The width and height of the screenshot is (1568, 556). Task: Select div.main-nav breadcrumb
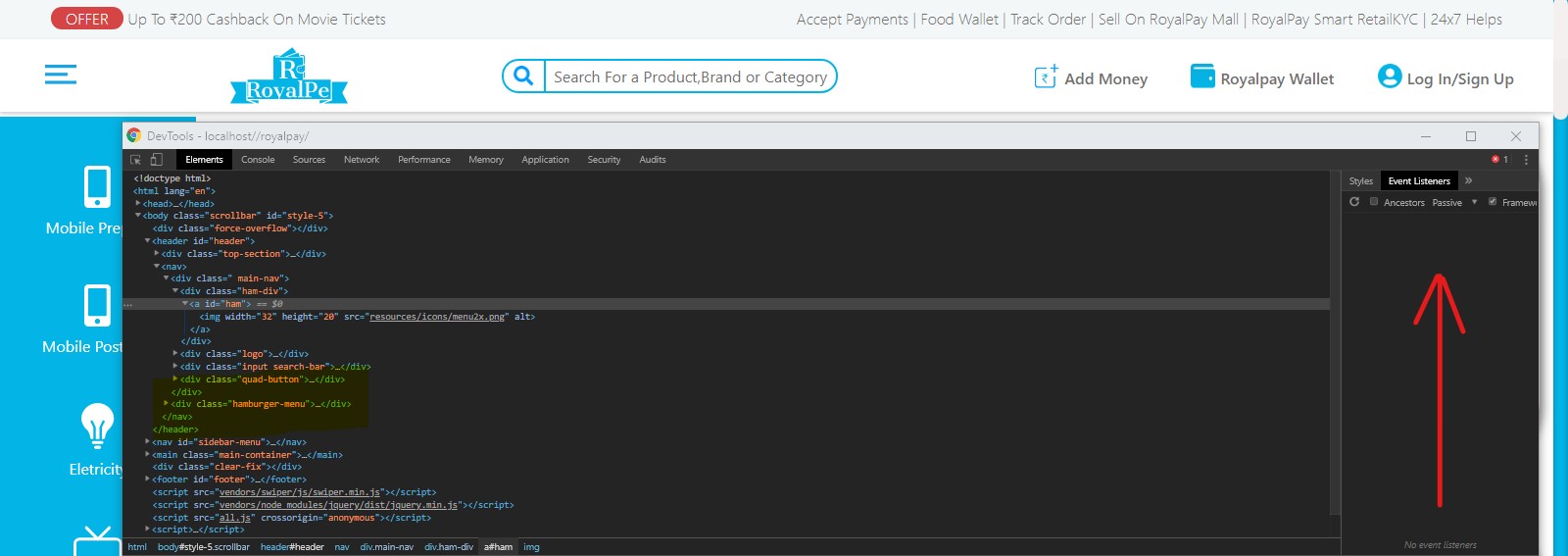tap(386, 547)
